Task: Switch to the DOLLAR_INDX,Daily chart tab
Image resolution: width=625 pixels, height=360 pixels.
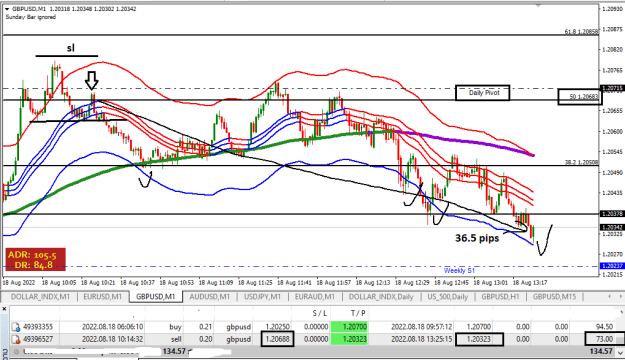Action: 381,297
